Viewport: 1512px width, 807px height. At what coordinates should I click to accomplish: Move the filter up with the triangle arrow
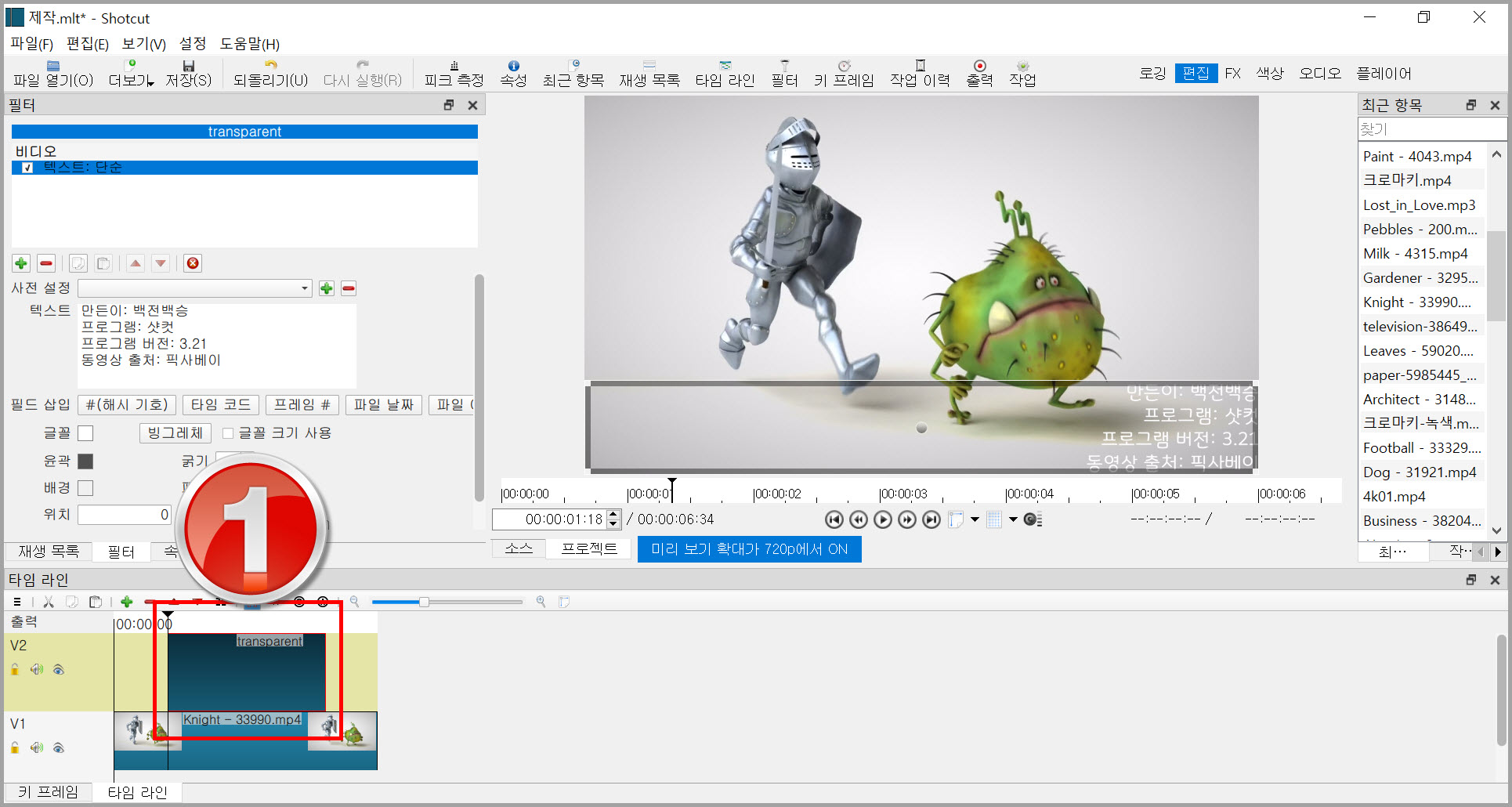coord(136,263)
